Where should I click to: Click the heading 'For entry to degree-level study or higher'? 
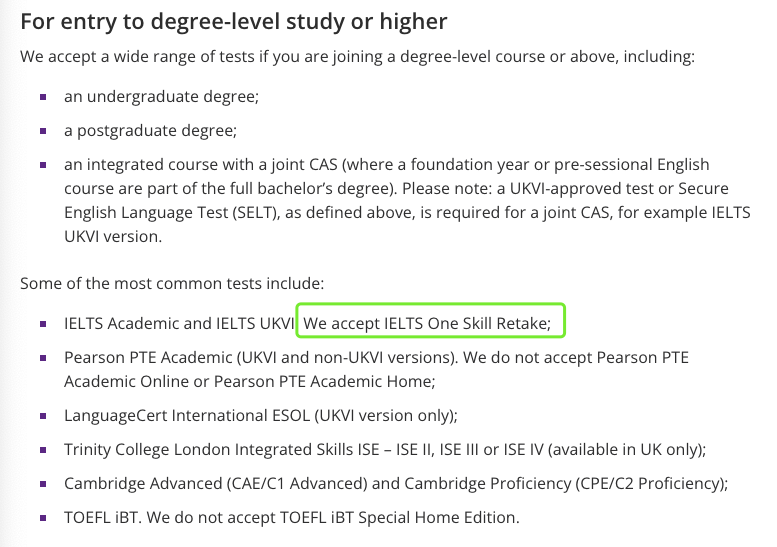pyautogui.click(x=233, y=22)
